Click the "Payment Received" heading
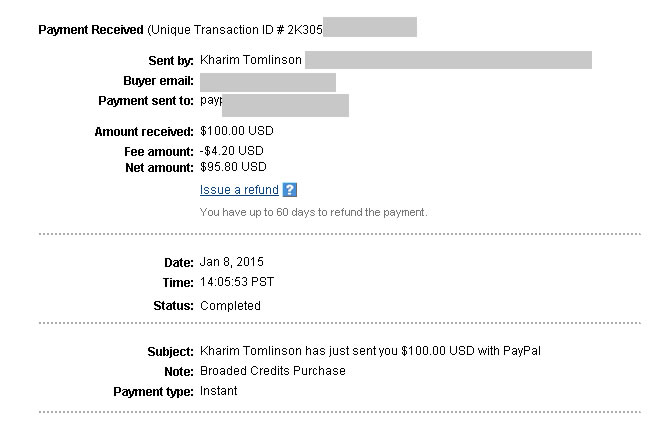 [91, 30]
